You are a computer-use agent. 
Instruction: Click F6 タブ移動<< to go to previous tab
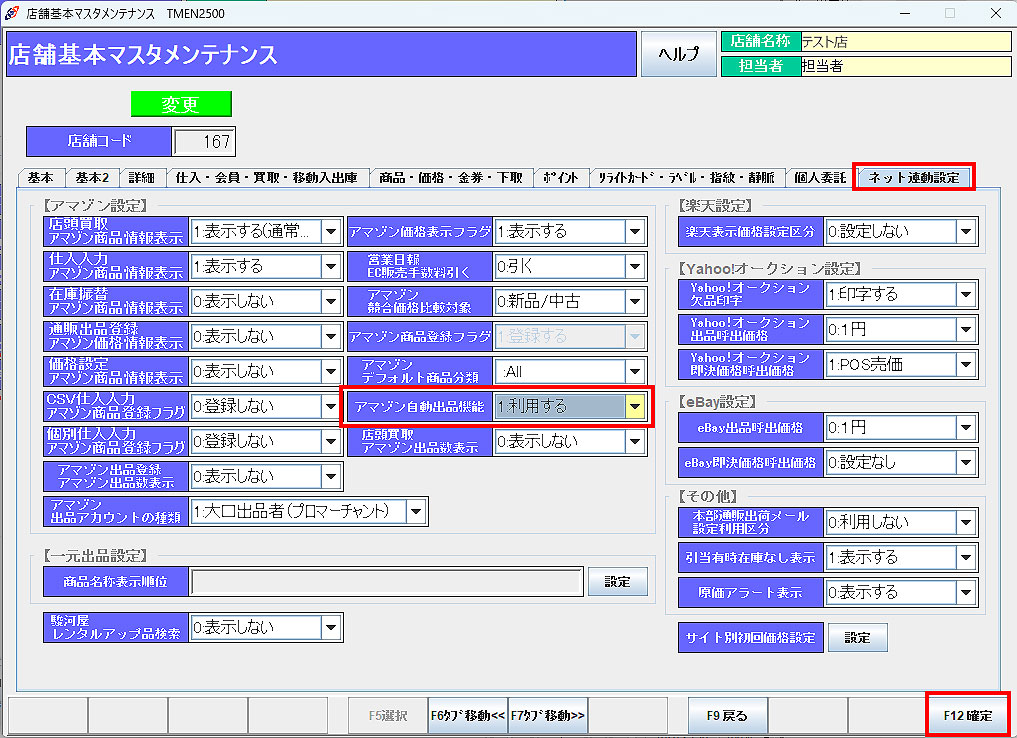(x=468, y=715)
